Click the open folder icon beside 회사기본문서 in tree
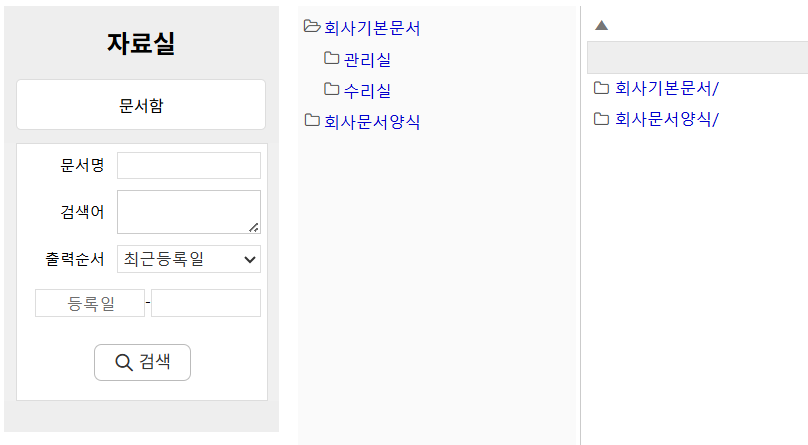The width and height of the screenshot is (808, 445). (x=312, y=27)
